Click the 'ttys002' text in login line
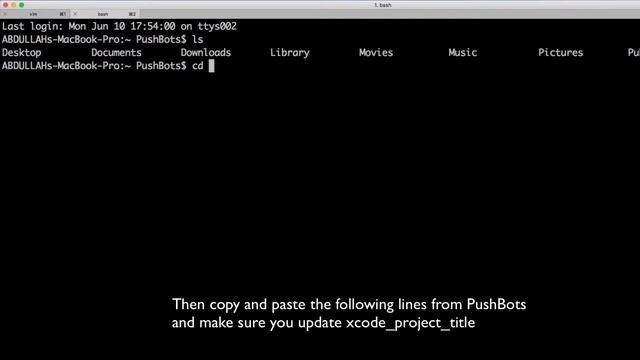 [x=217, y=27]
